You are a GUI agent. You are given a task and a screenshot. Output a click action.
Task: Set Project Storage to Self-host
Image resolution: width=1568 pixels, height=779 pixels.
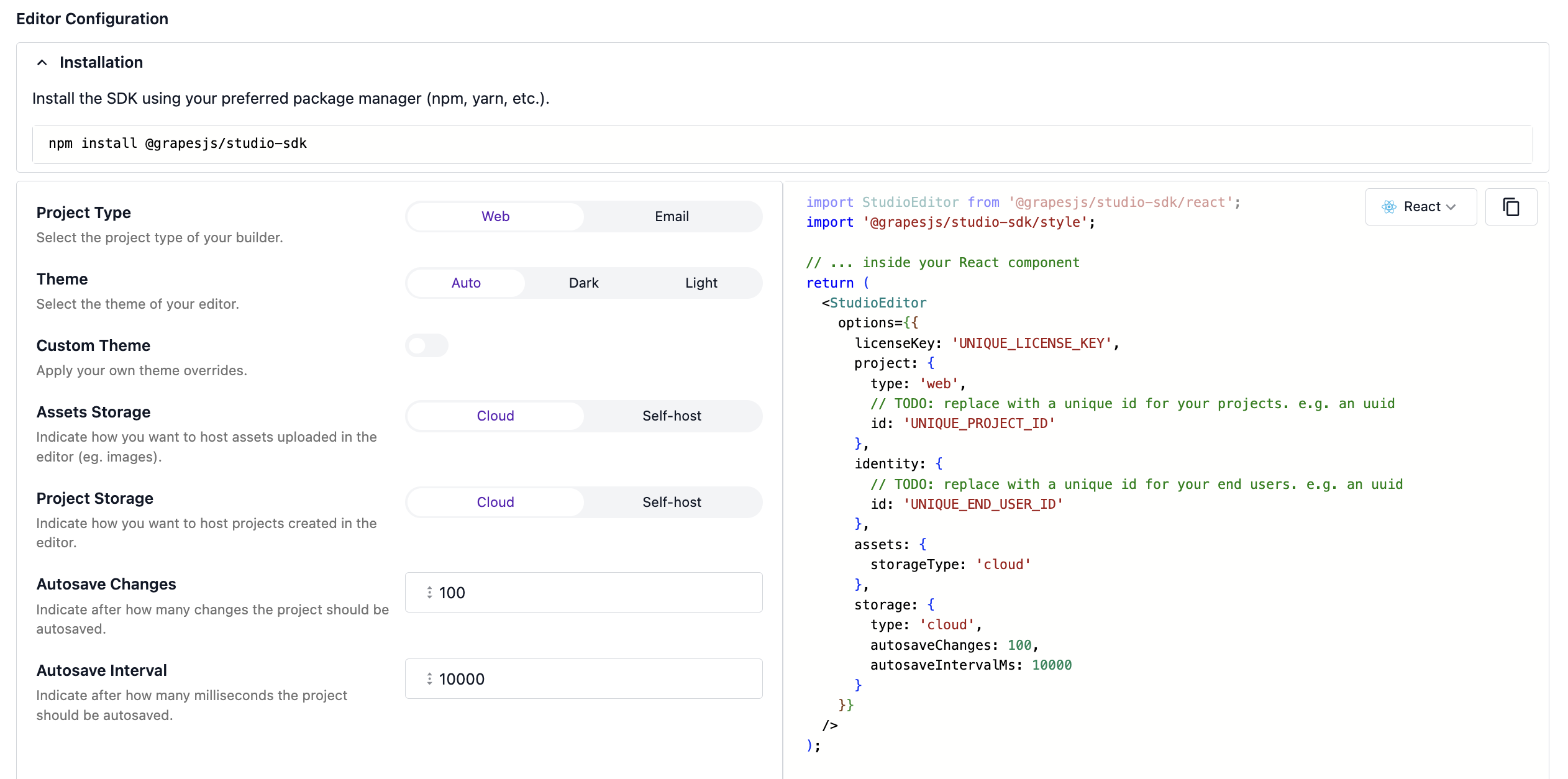[671, 502]
